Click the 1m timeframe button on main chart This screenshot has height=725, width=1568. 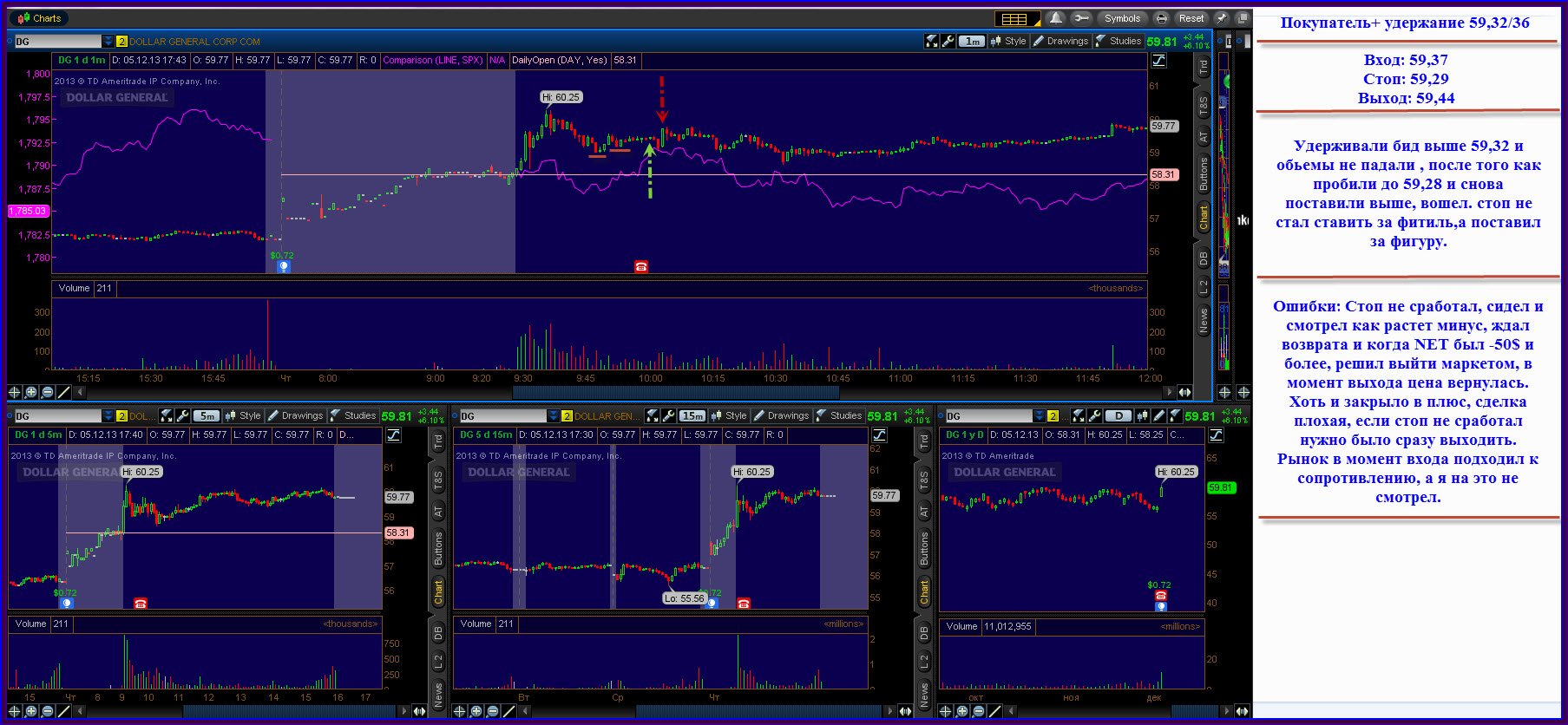972,41
